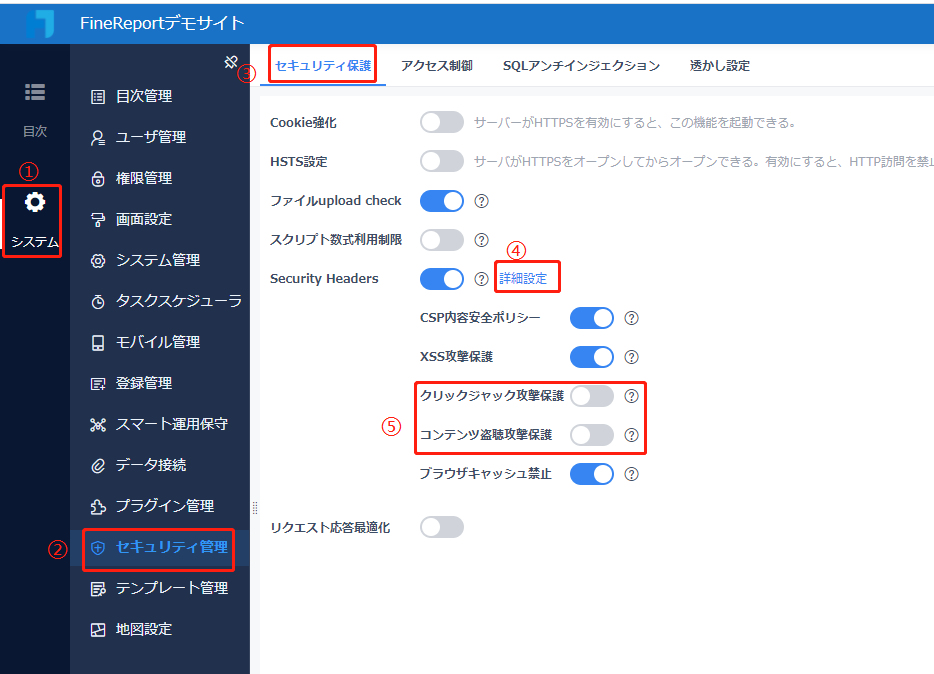Unpin the sidebar with the pin icon
Image resolution: width=934 pixels, height=674 pixels.
coord(229,61)
